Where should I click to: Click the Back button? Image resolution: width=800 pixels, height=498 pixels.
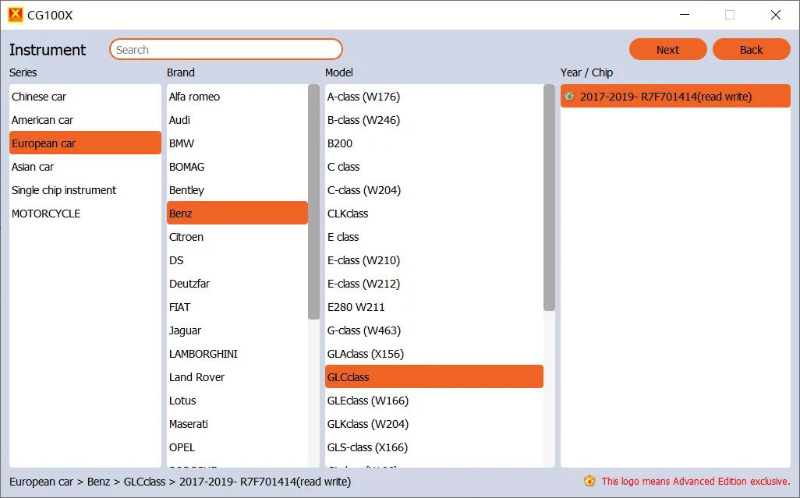pyautogui.click(x=751, y=50)
